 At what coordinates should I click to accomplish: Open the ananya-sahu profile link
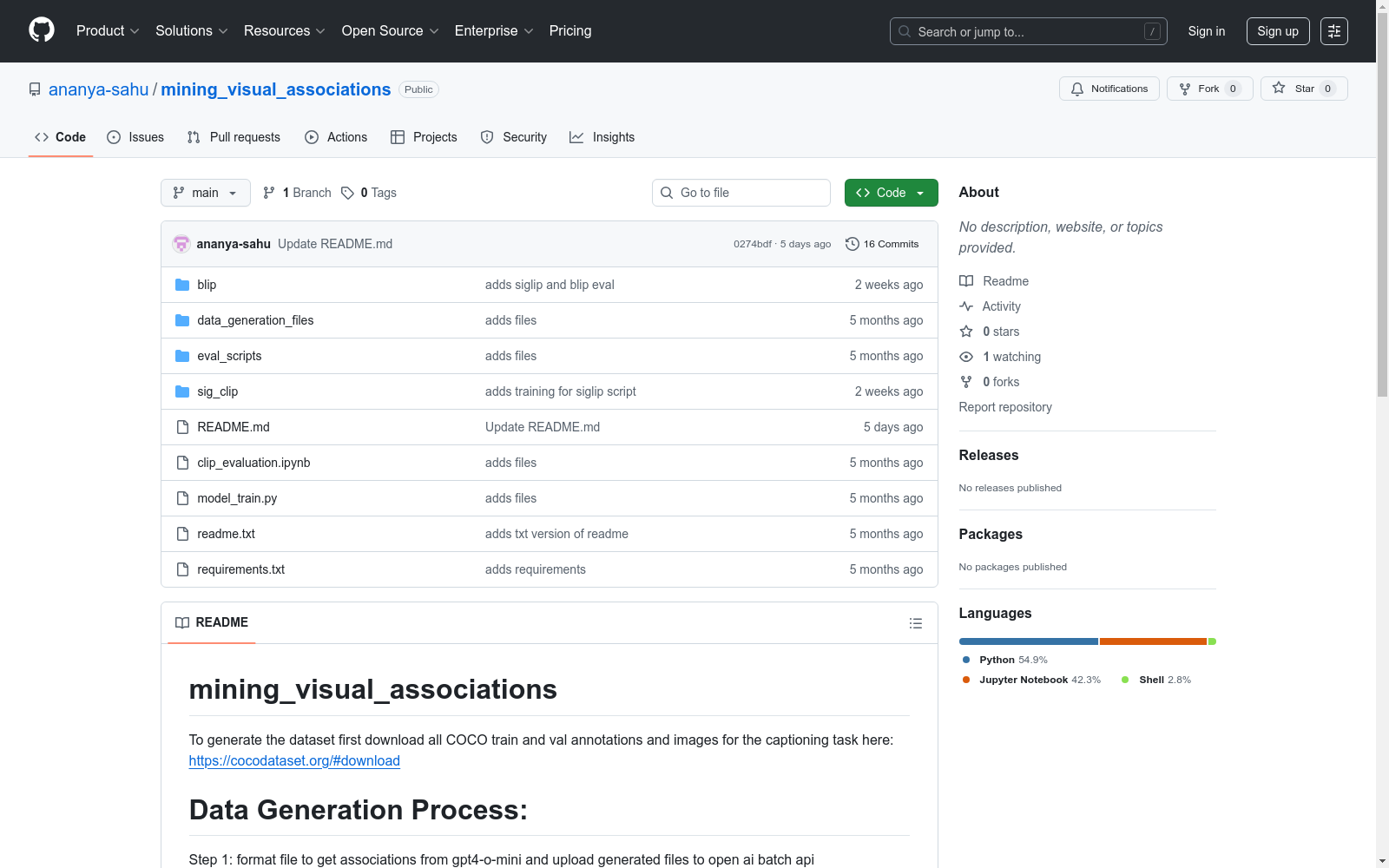(x=99, y=89)
